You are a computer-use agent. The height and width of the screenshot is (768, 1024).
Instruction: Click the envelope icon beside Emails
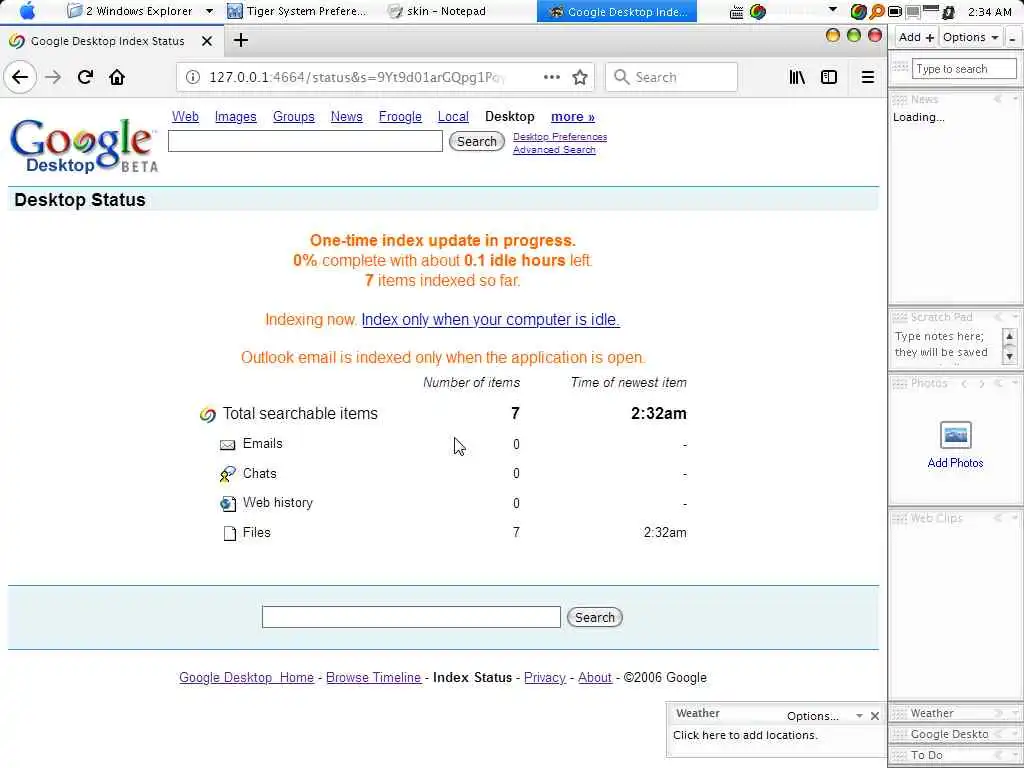point(227,445)
